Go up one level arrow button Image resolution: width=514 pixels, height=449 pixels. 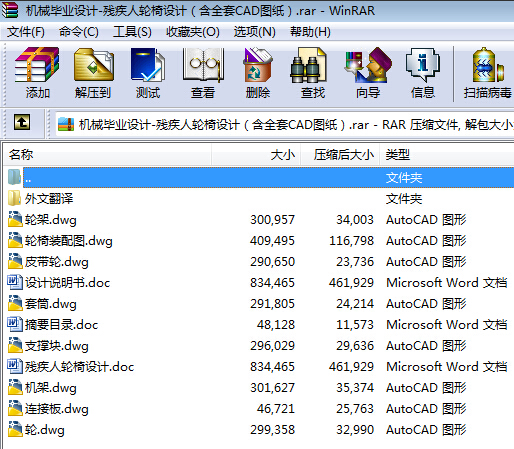[22, 122]
